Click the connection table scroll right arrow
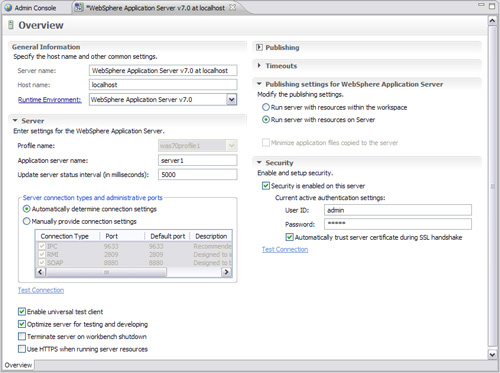This screenshot has width=500, height=373. (x=226, y=272)
